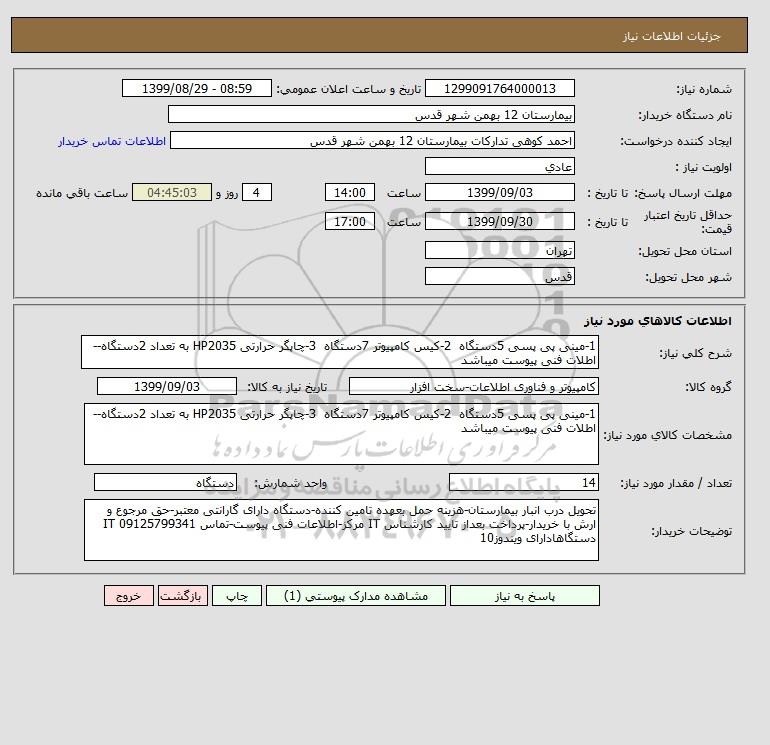Open مشاهده مدارک پیوستی (1) attachments
The width and height of the screenshot is (770, 745).
[356, 596]
